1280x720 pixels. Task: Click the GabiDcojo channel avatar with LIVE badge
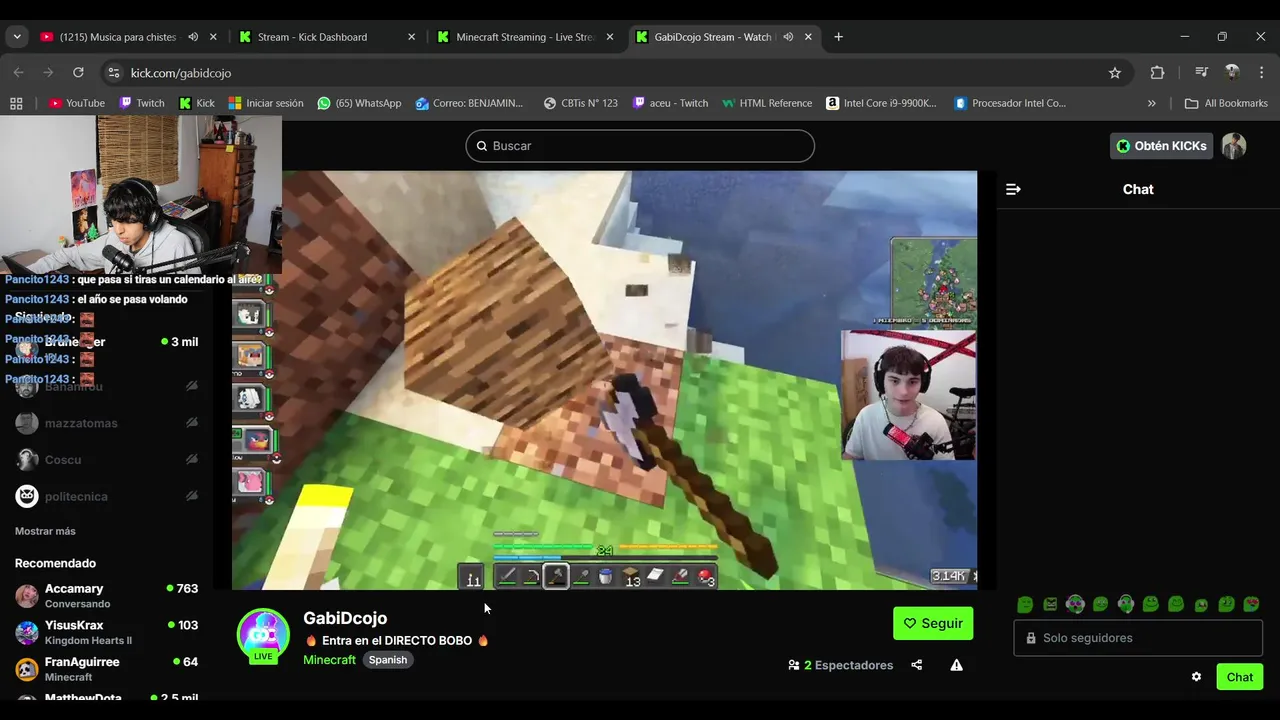tap(263, 635)
